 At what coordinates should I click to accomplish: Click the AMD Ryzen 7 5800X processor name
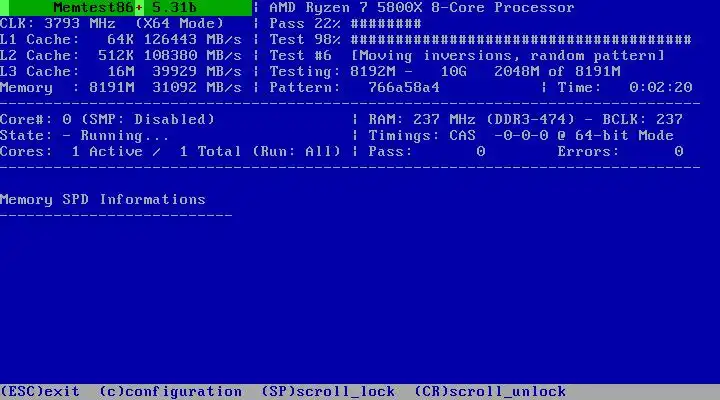click(422, 8)
